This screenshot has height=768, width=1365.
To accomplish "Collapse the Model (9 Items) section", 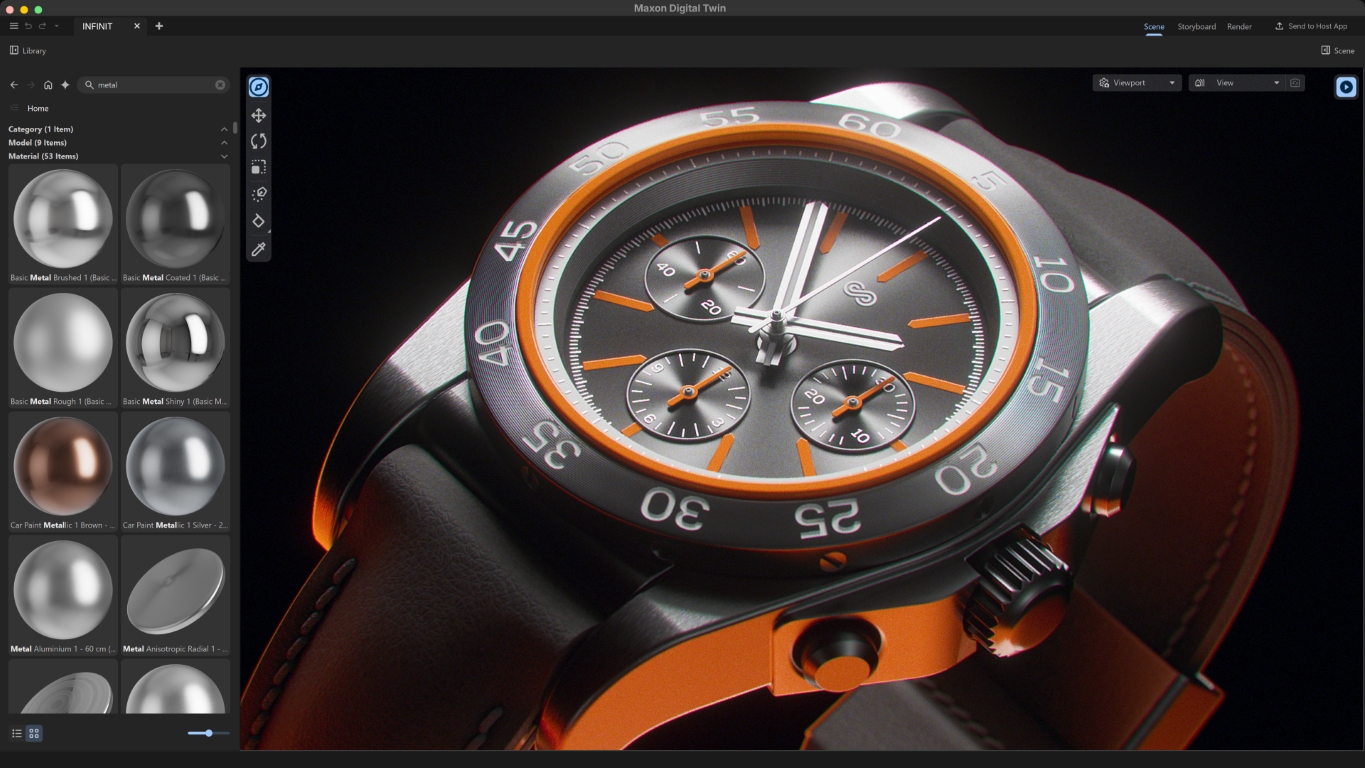I will coord(224,142).
